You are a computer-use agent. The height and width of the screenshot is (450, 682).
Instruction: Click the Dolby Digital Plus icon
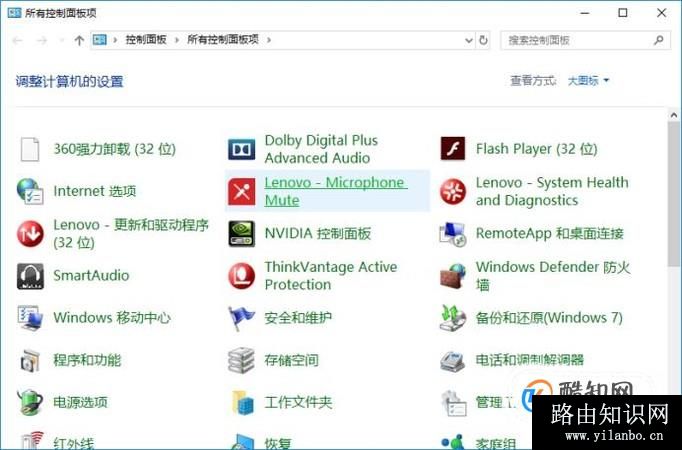point(241,149)
